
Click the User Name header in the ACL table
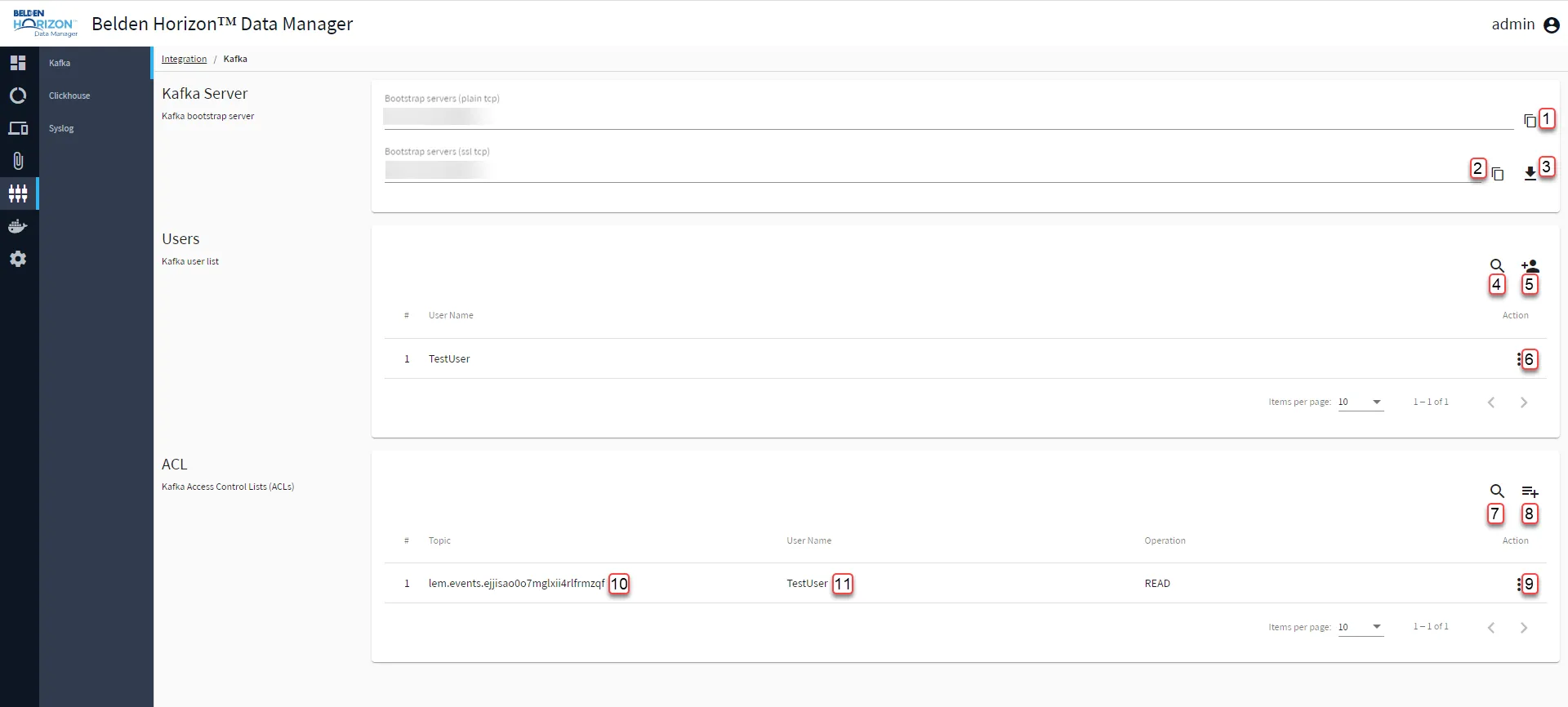pos(808,540)
